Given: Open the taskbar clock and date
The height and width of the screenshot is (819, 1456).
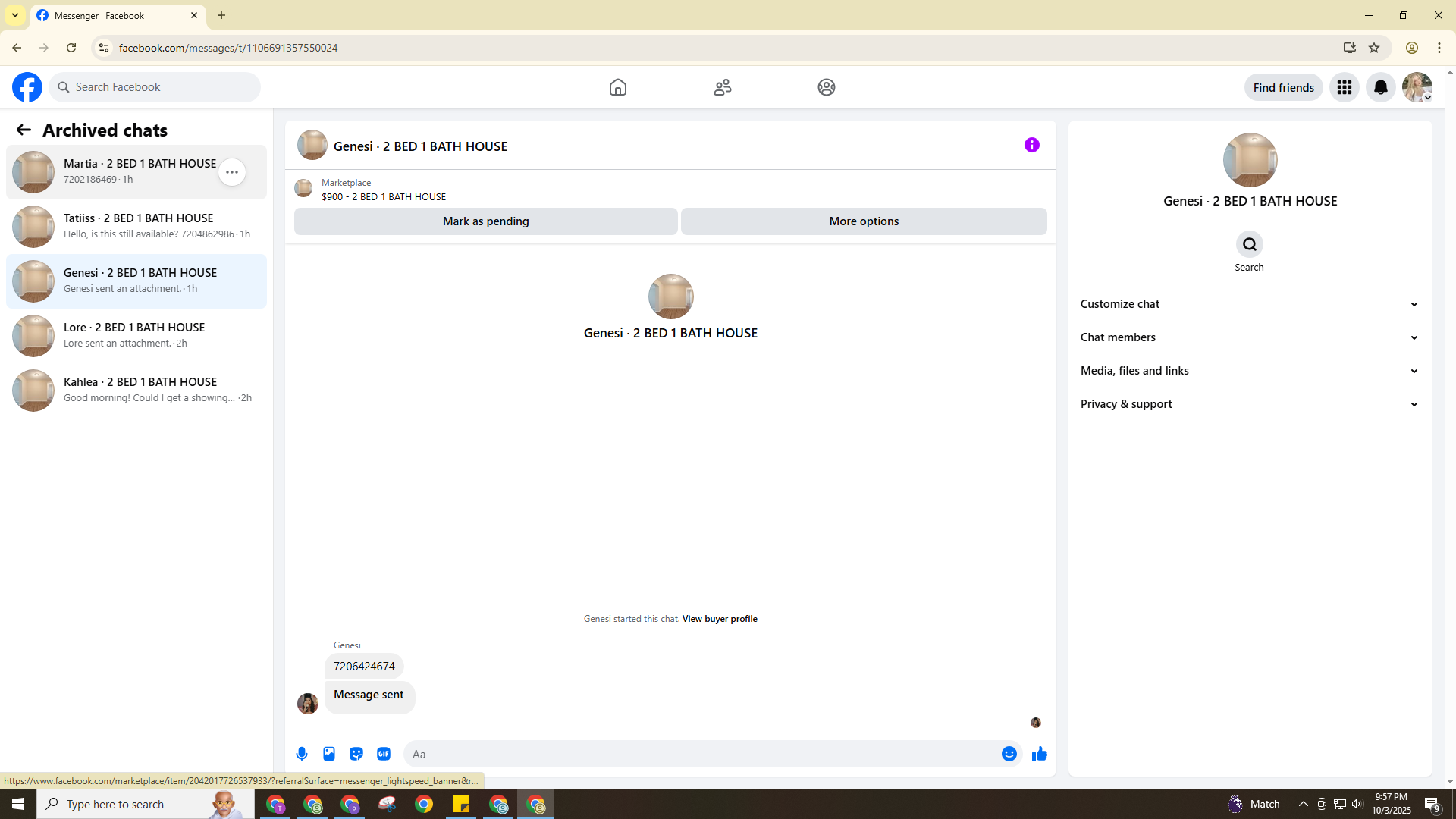Looking at the screenshot, I should pos(1391,804).
